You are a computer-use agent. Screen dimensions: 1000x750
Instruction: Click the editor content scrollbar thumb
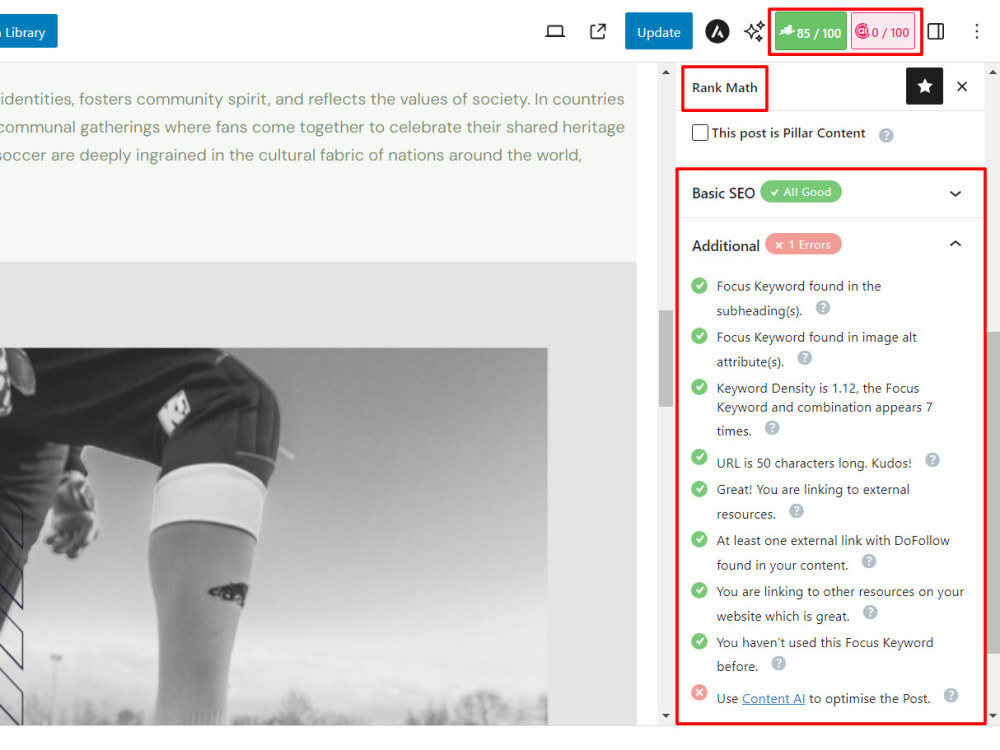point(665,358)
